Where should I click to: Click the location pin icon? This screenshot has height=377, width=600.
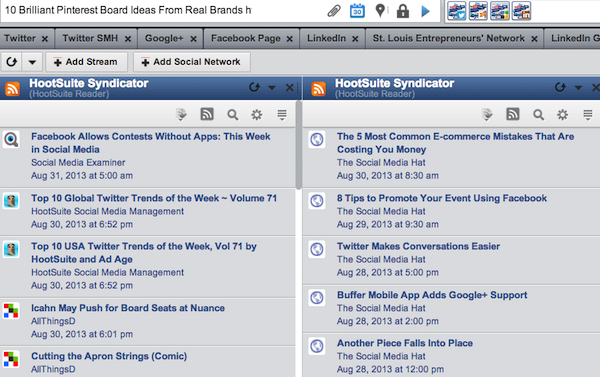coord(380,11)
